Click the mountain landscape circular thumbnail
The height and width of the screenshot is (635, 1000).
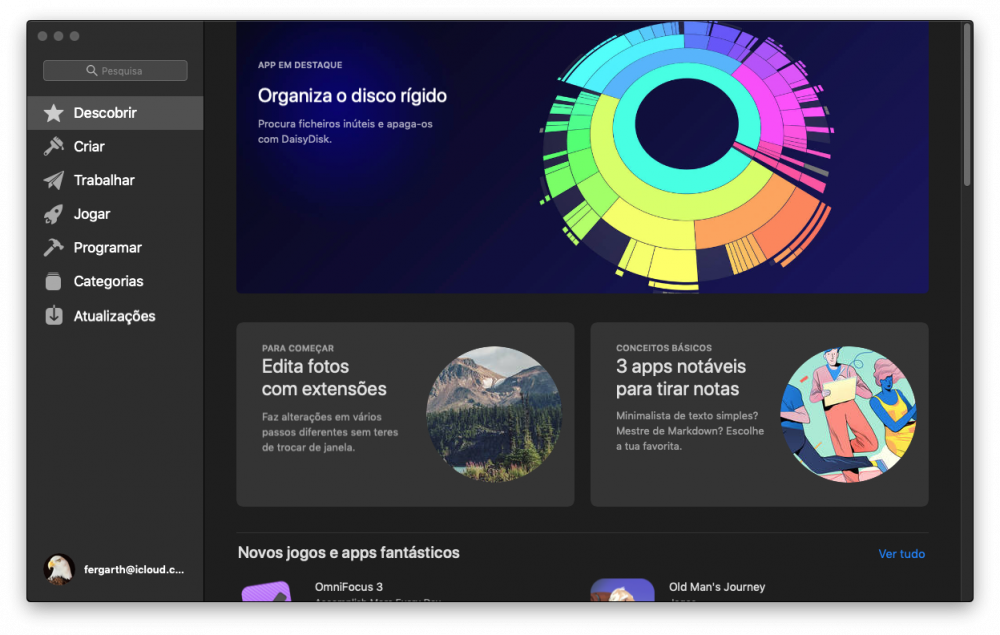click(494, 414)
